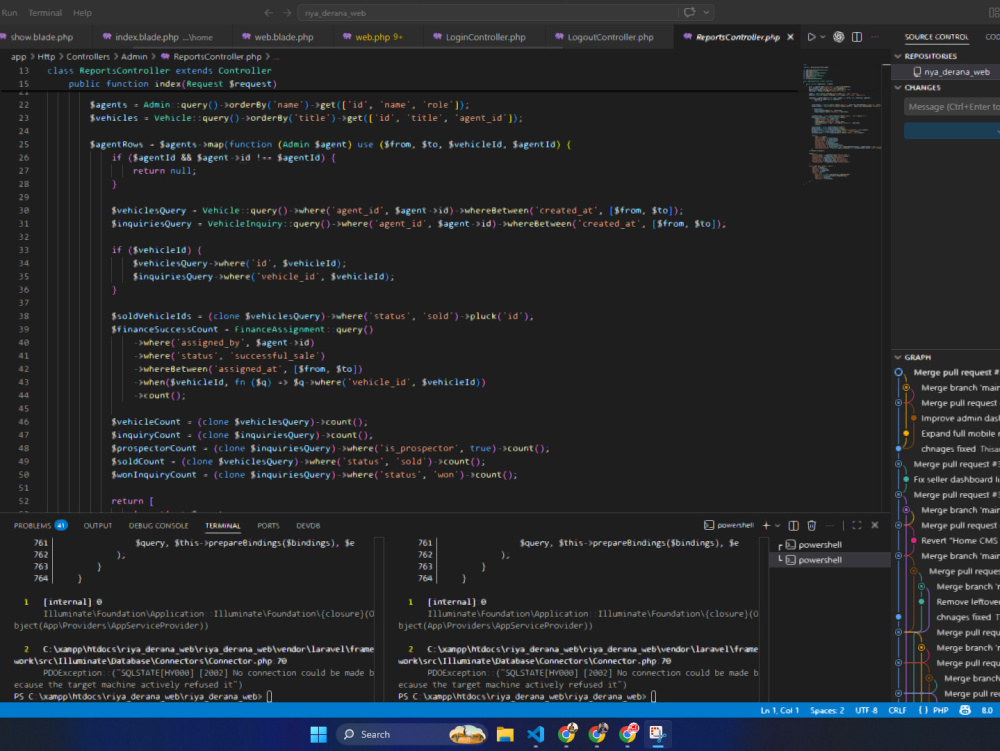The height and width of the screenshot is (751, 1000).
Task: Split the terminal pane
Action: pos(793,526)
